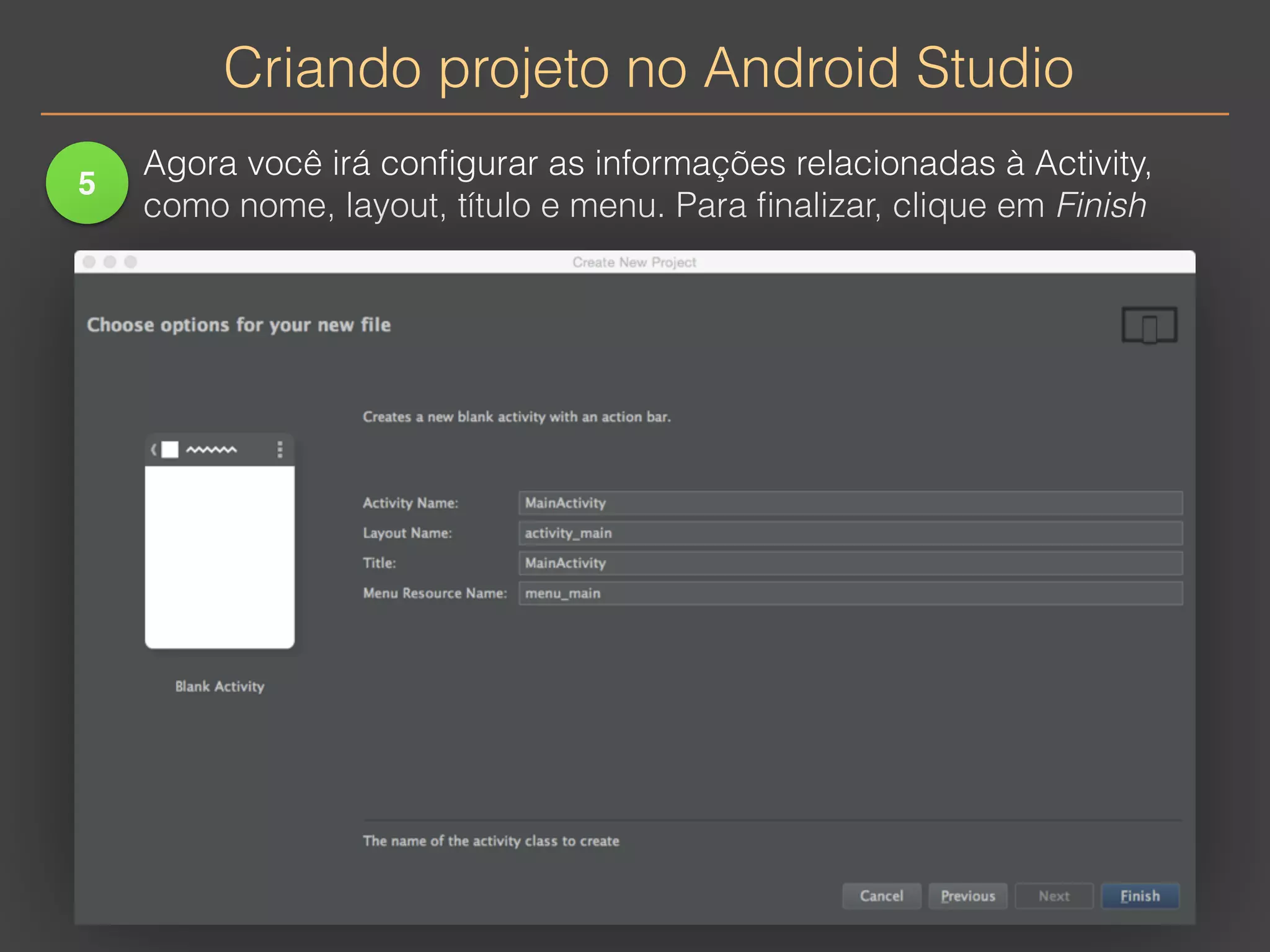
Task: Click the 'Creates a new blank activity' description
Action: pos(517,416)
